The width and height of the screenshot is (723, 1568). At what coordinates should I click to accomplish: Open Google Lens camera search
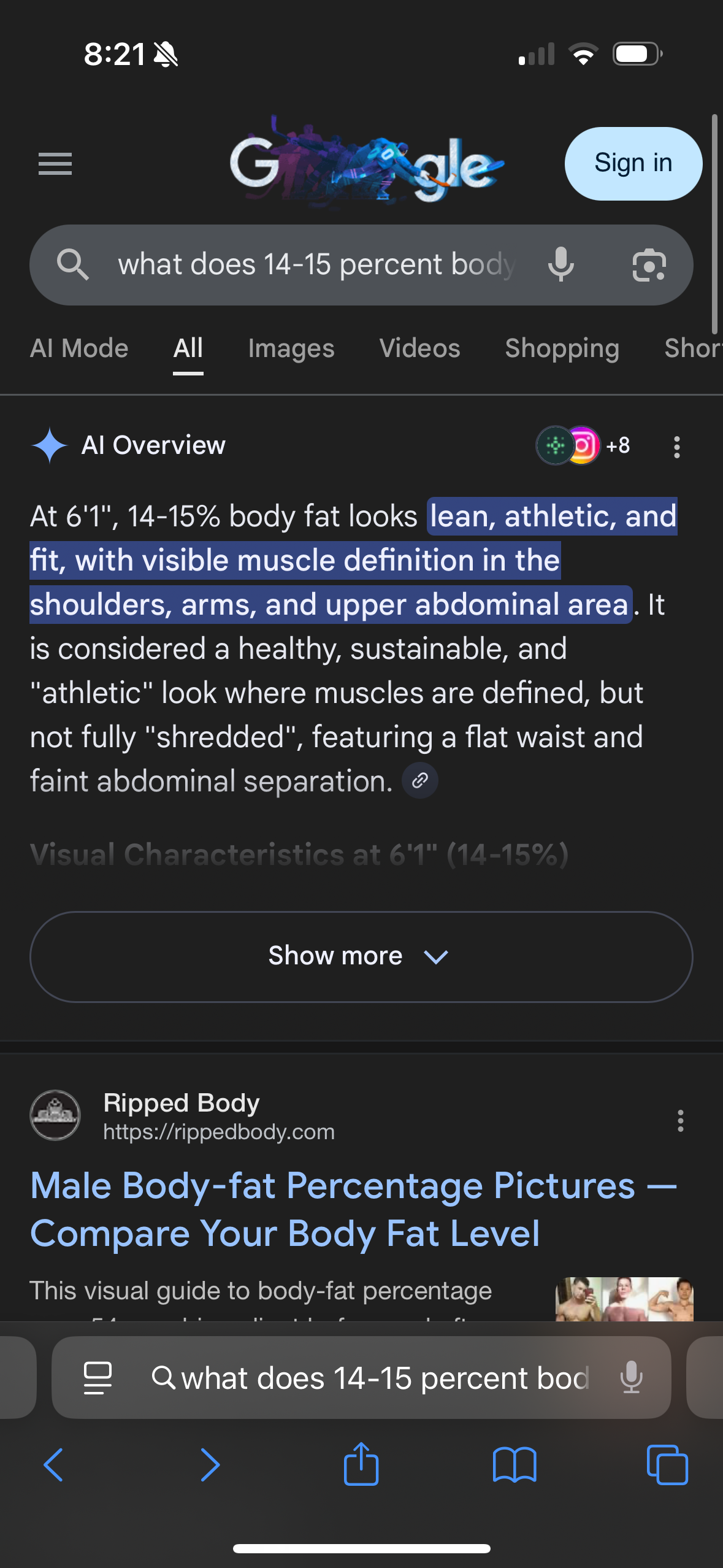click(x=649, y=265)
